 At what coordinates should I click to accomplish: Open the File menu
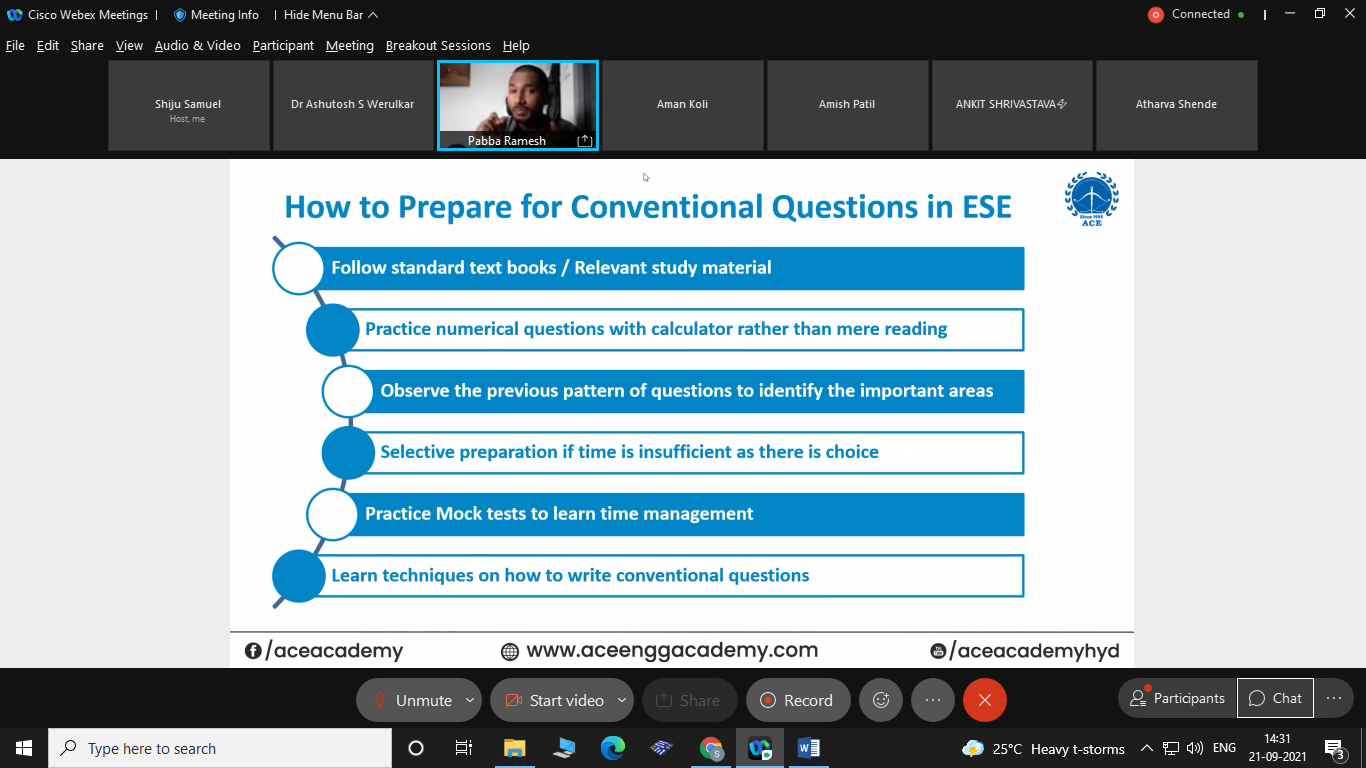click(x=15, y=46)
